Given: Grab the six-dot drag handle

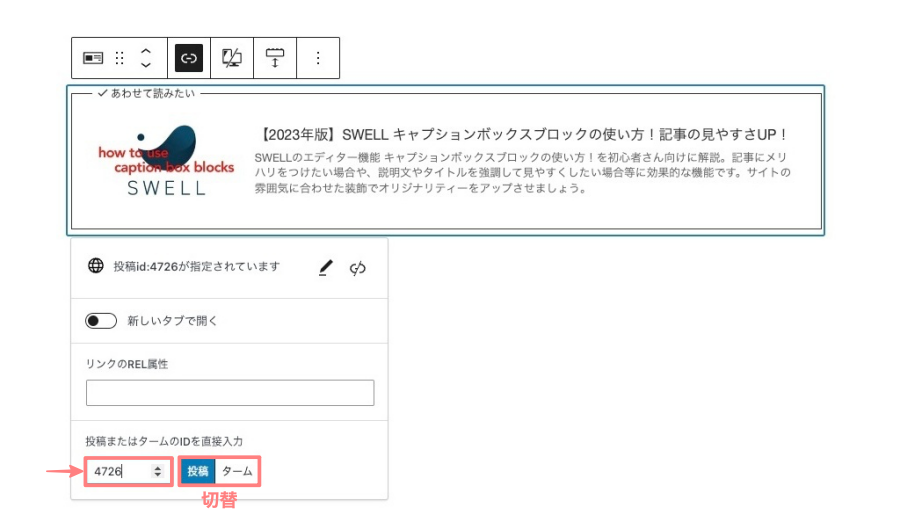Looking at the screenshot, I should (x=120, y=58).
